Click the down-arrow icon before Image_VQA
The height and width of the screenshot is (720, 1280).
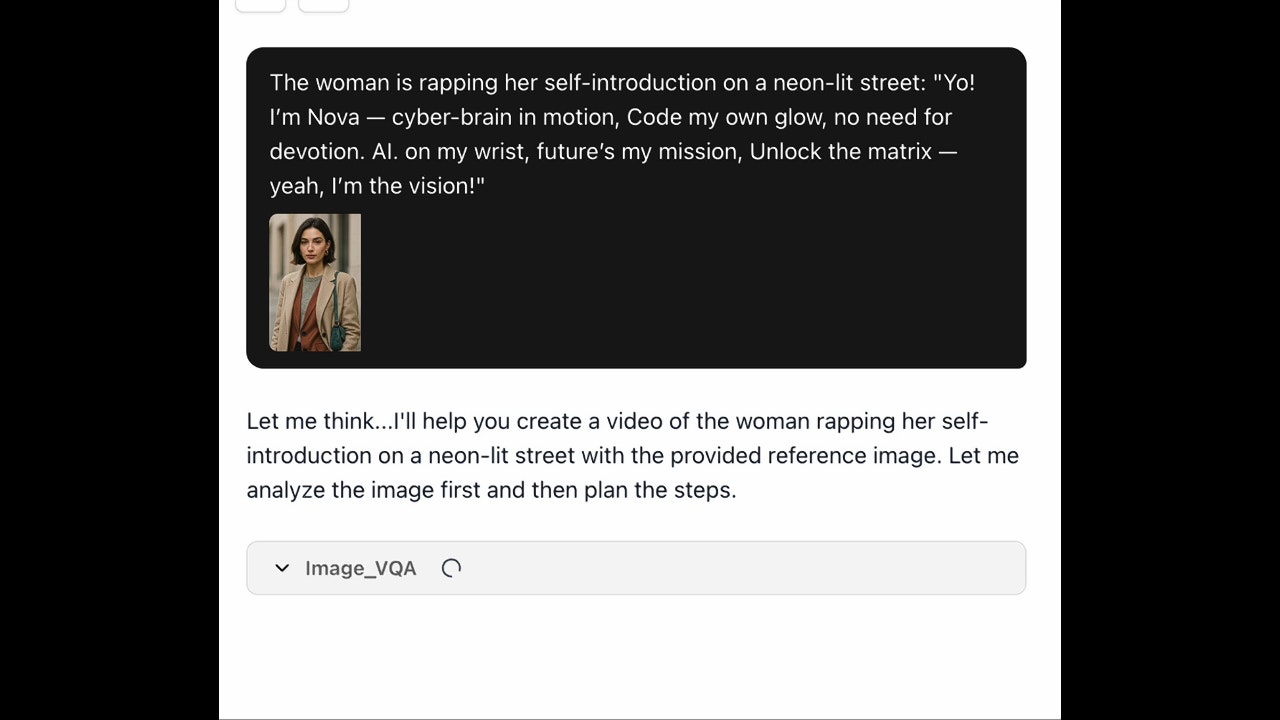point(282,568)
